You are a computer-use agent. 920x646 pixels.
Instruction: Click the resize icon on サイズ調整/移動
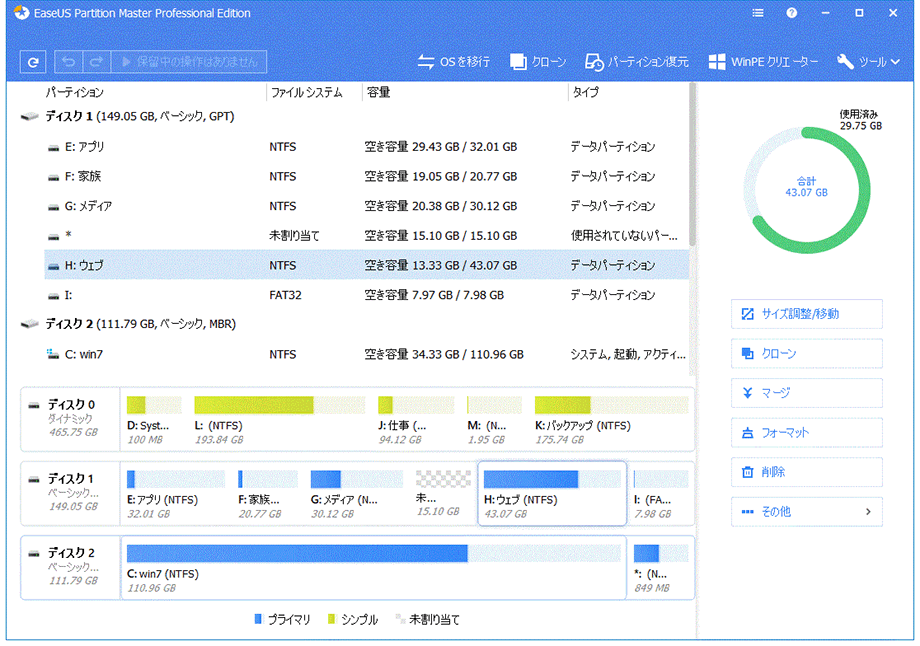[x=748, y=314]
